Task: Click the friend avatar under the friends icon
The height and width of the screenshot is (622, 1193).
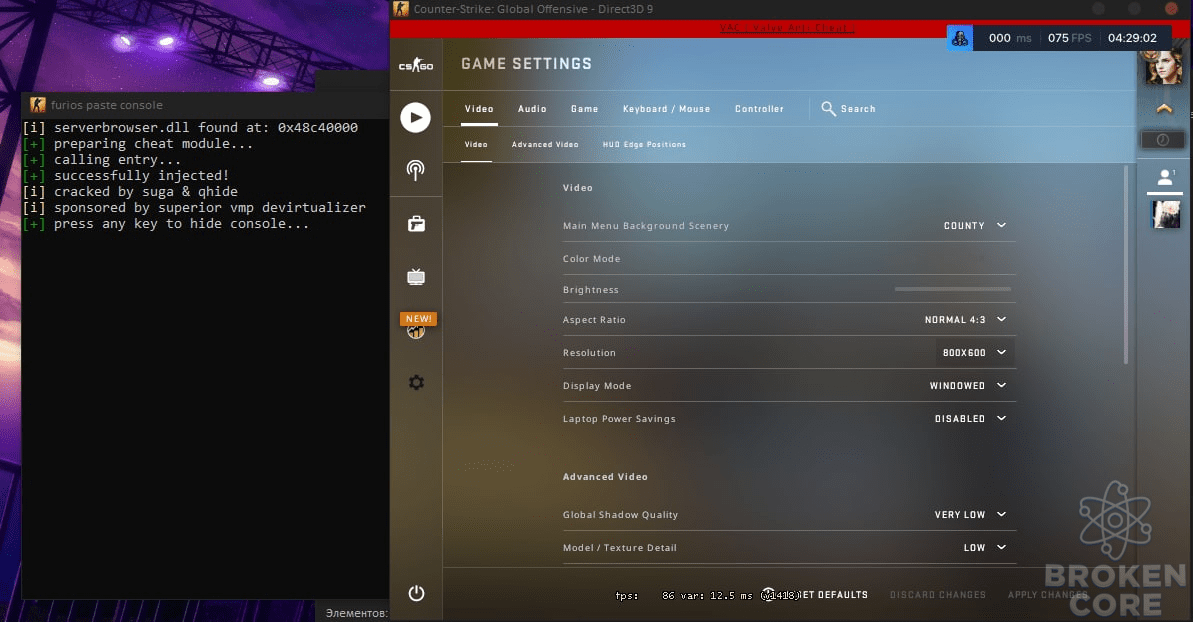Action: [1166, 214]
